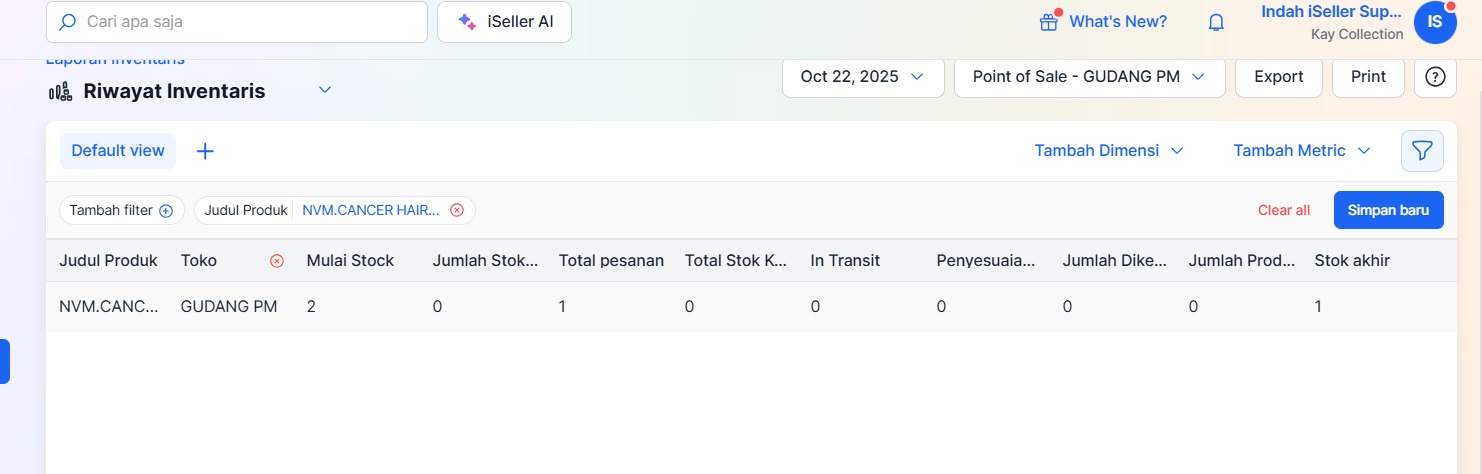Click the notification bell icon

(1216, 22)
